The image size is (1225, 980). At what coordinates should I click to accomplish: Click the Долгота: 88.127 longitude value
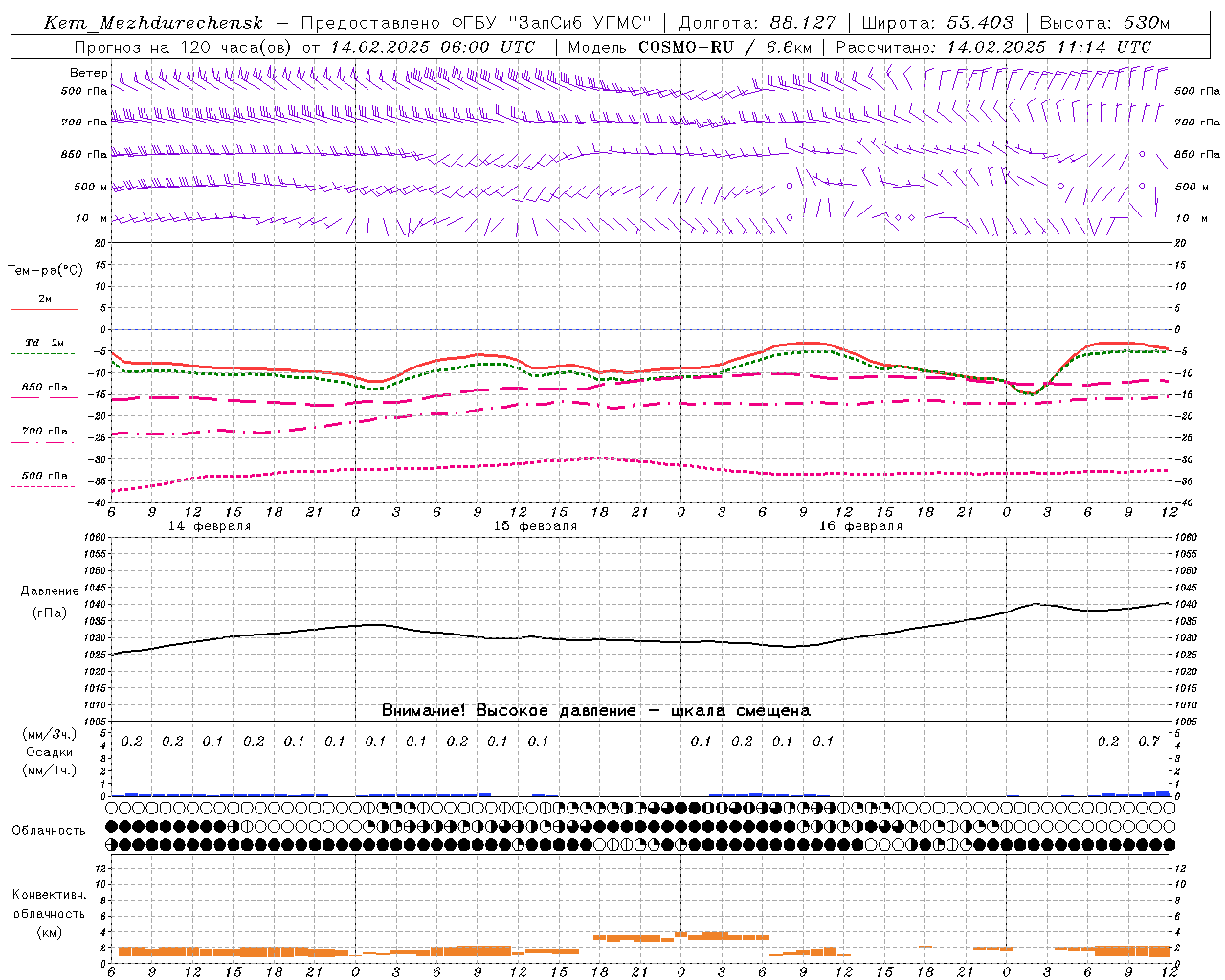point(757,23)
